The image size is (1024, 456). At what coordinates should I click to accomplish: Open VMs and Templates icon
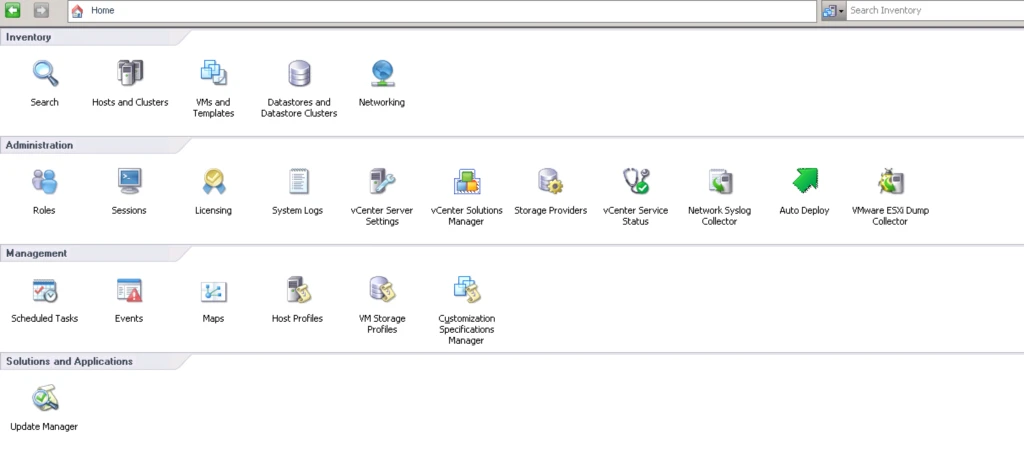pyautogui.click(x=214, y=74)
